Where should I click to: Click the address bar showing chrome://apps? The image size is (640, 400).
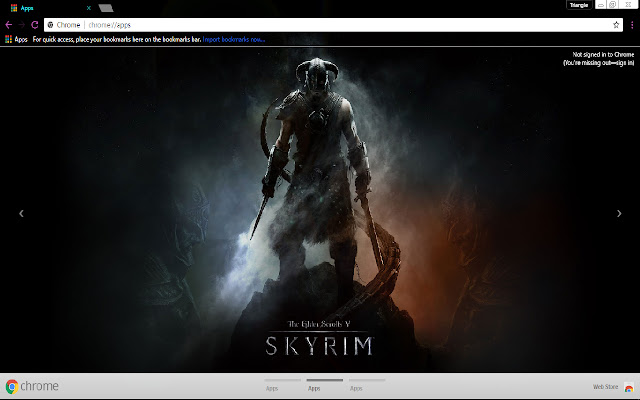click(x=300, y=24)
